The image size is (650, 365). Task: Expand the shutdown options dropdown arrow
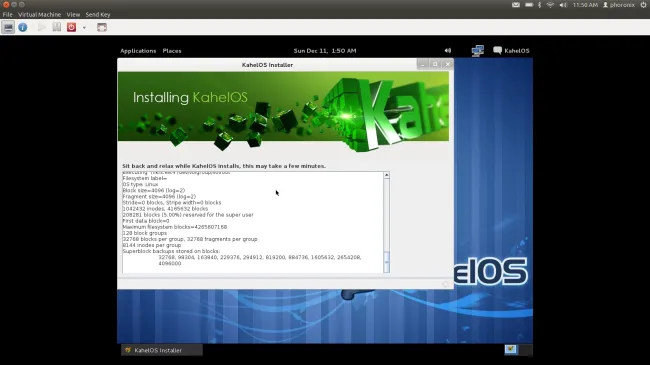tap(84, 28)
